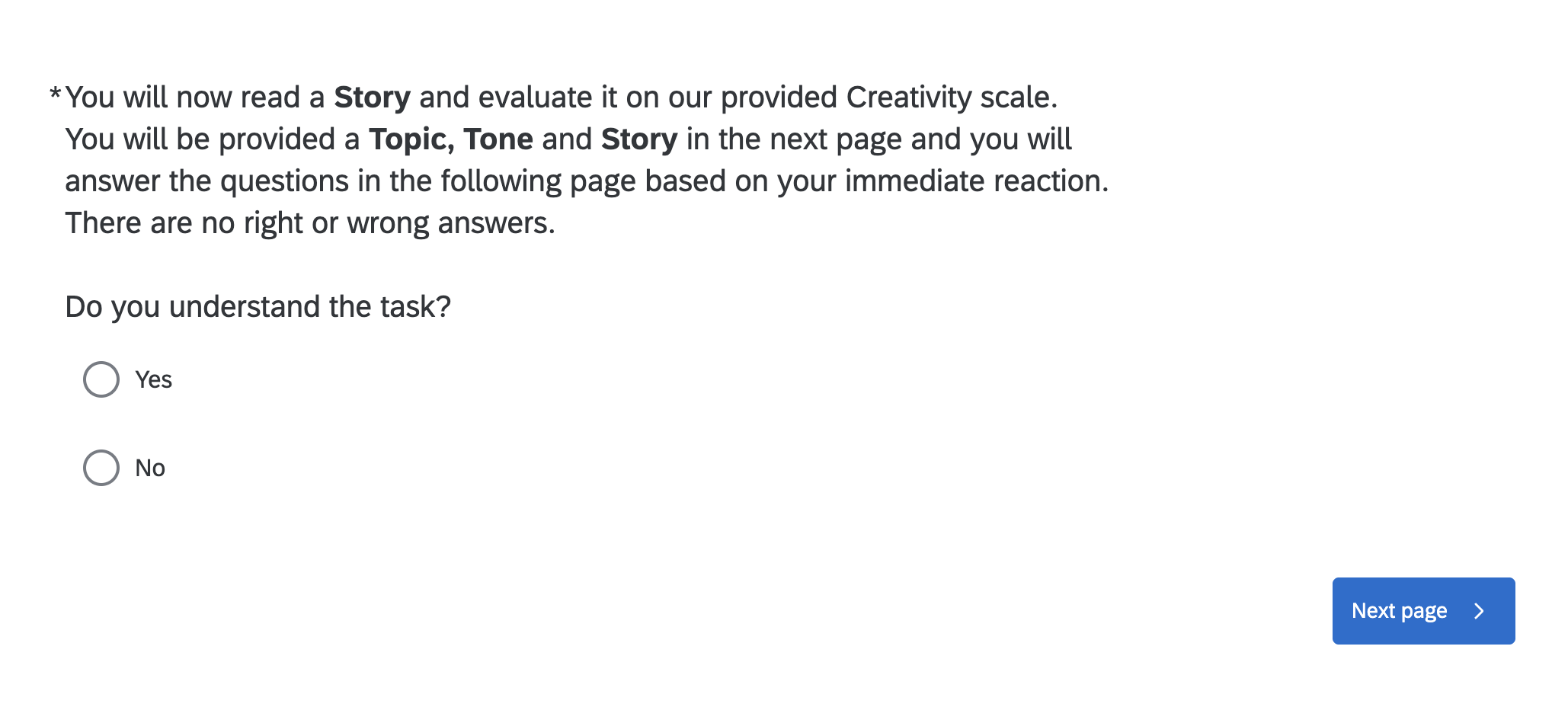Click the bold "Story" in the first line

pos(372,98)
